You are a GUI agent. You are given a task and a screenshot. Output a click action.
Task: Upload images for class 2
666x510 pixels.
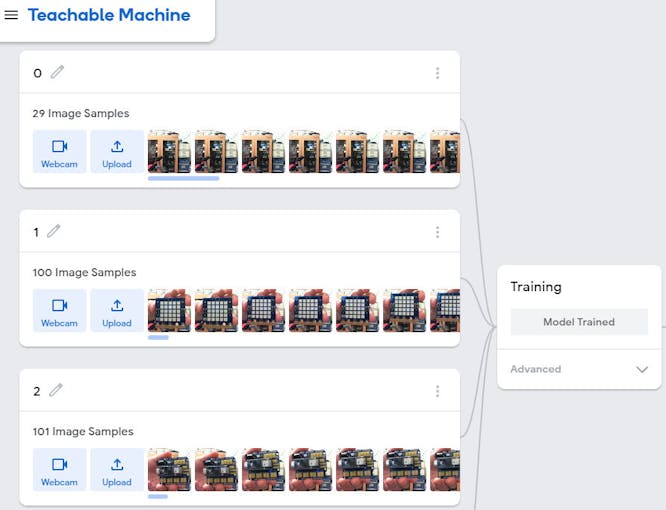(117, 470)
